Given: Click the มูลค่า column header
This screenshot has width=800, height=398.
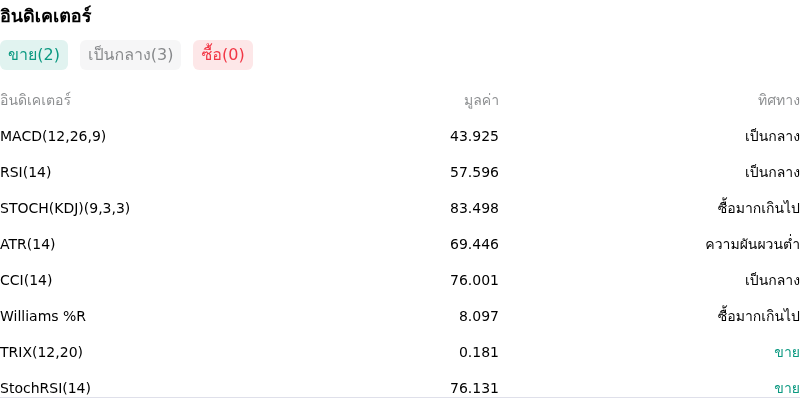Looking at the screenshot, I should coord(481,101).
